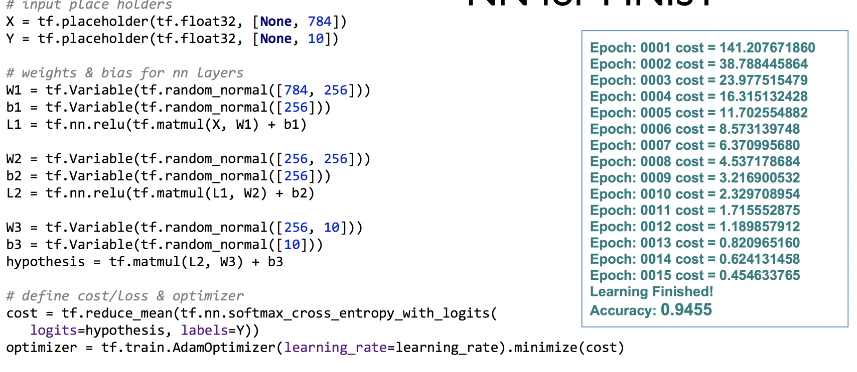Click the '# define cost/loss & optimizer' comment
857x372 pixels.
pyautogui.click(x=125, y=296)
